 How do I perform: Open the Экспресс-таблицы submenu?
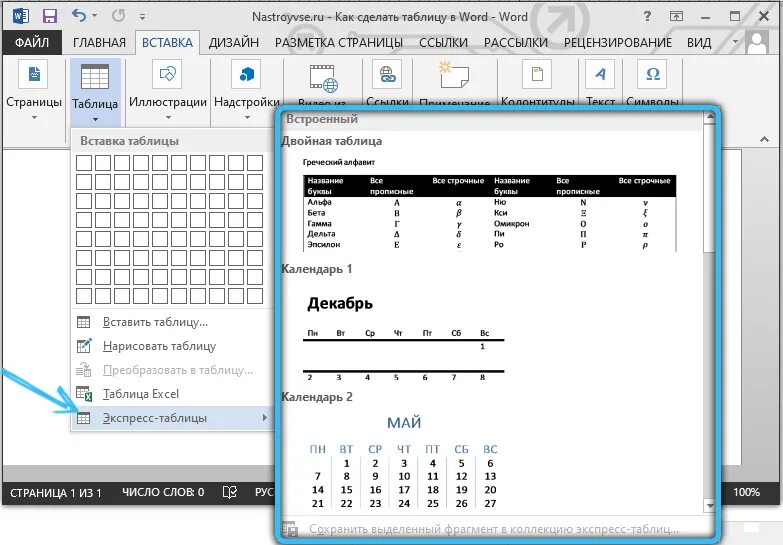point(170,418)
